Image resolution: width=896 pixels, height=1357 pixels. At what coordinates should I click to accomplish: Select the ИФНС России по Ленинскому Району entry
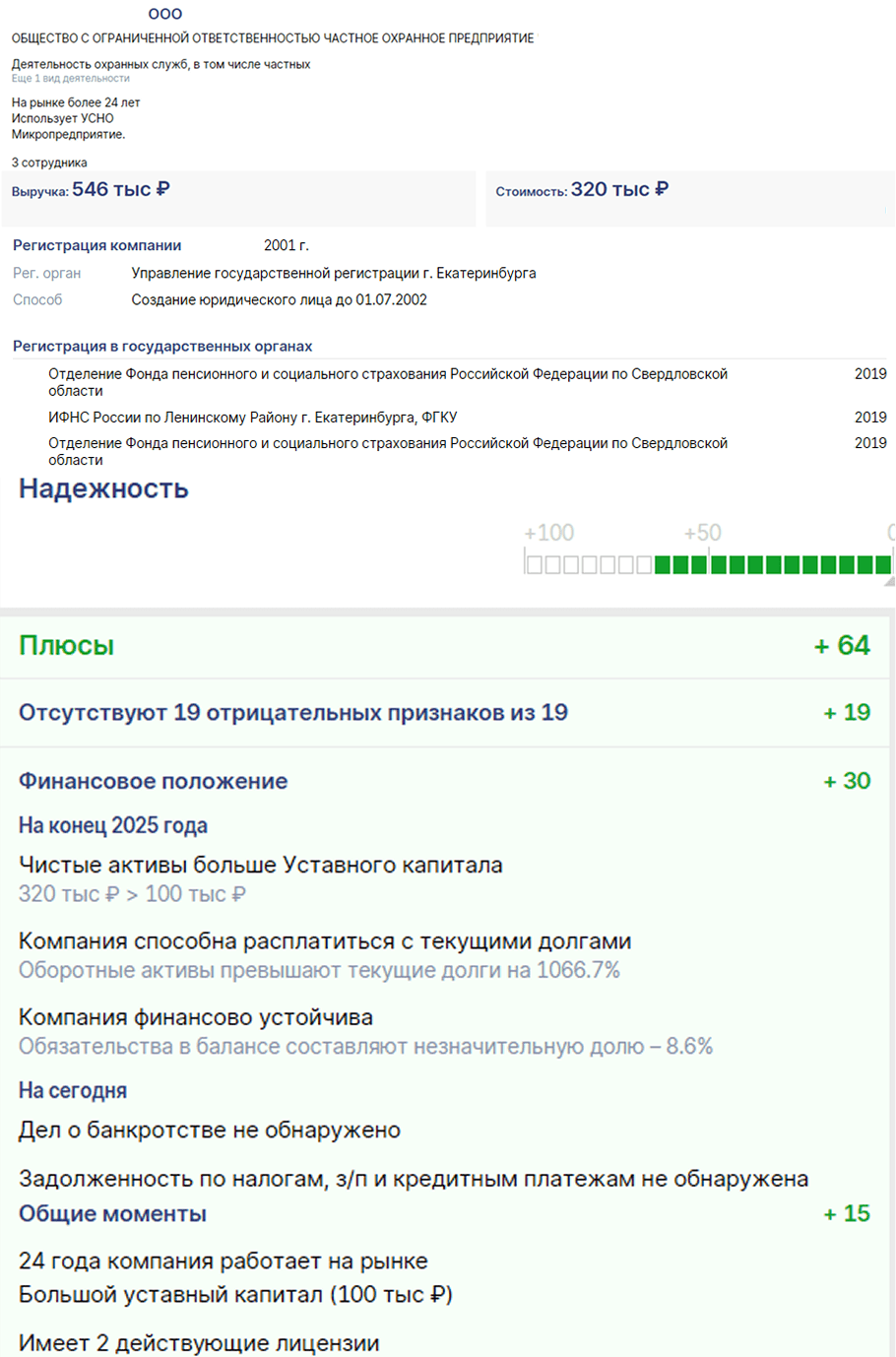(x=253, y=418)
